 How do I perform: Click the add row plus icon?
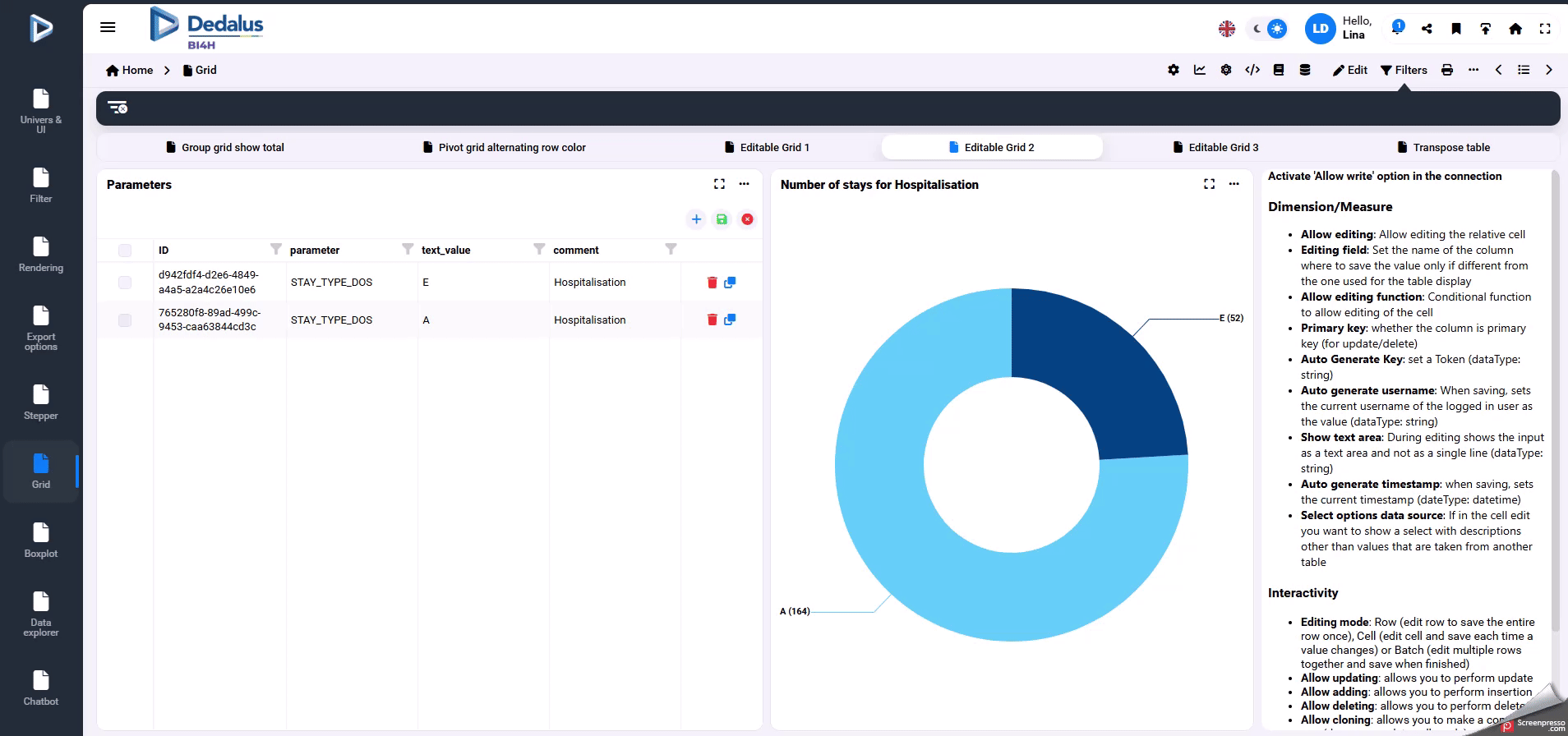[696, 219]
